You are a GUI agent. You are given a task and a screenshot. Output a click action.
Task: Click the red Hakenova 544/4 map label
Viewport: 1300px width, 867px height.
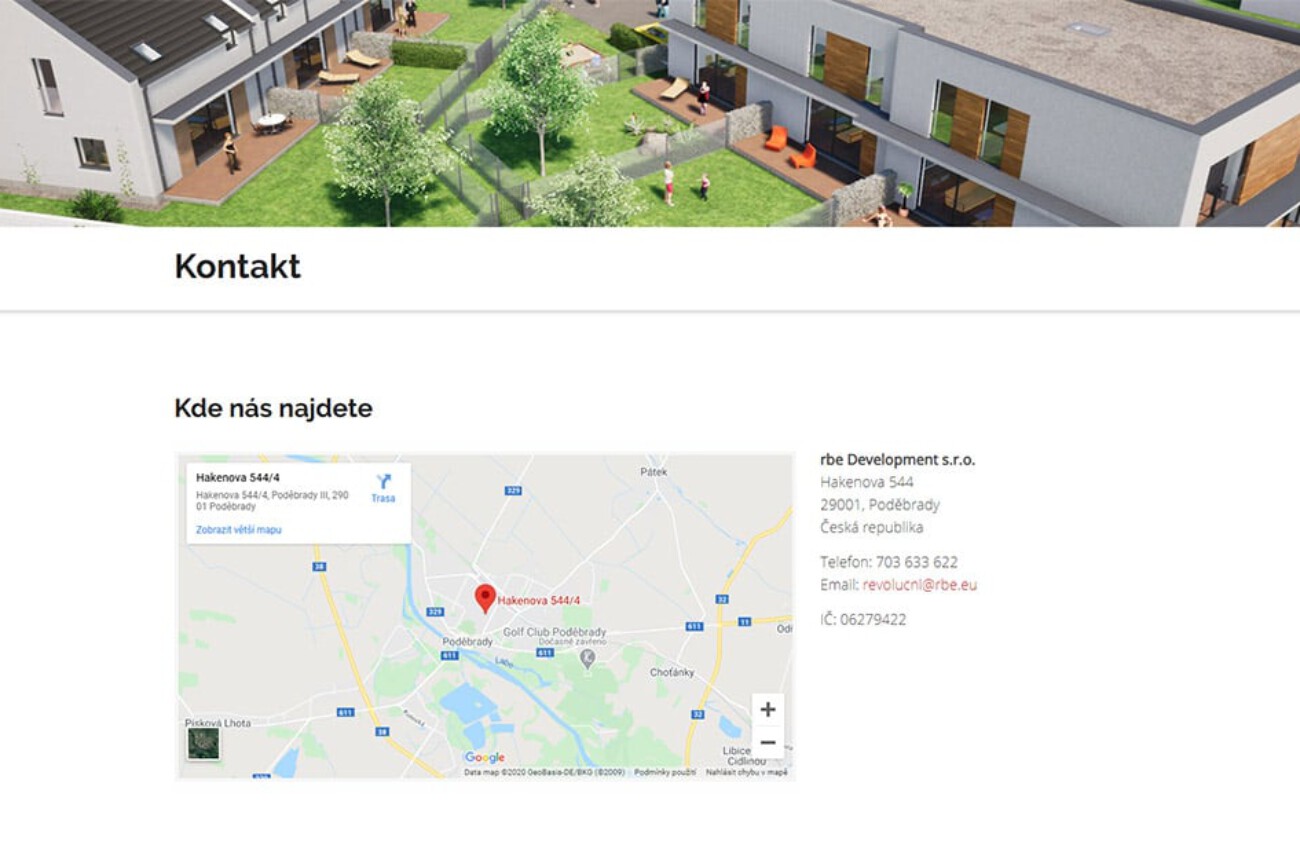pos(539,600)
